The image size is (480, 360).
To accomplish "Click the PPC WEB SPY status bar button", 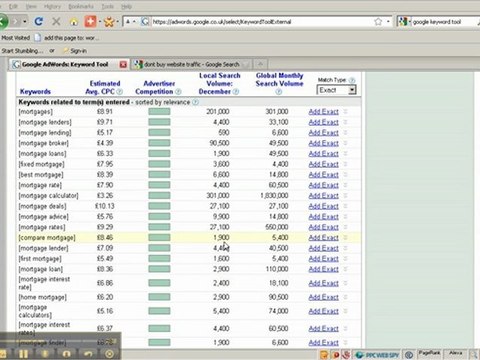I will [377, 355].
